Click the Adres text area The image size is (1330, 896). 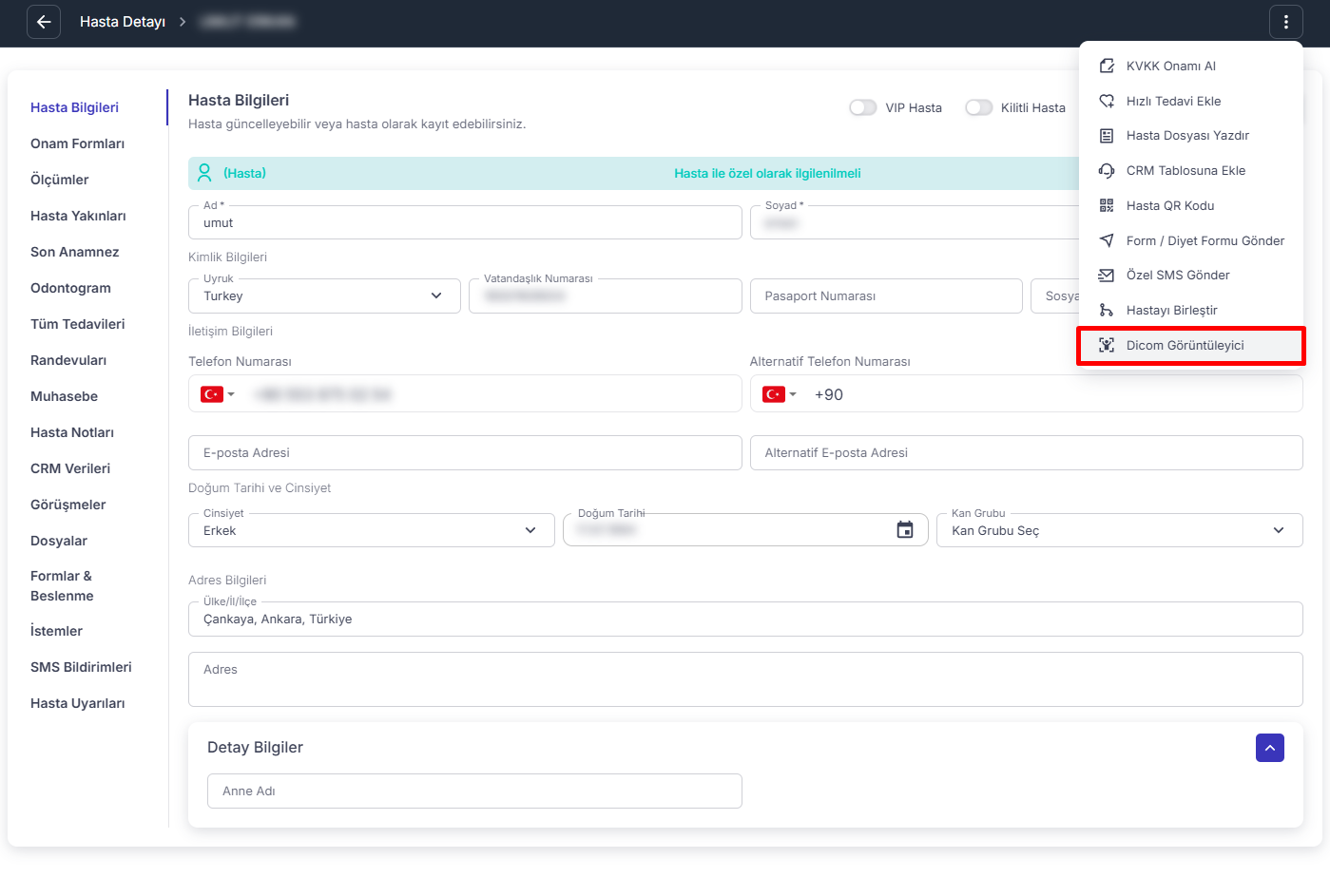point(745,679)
